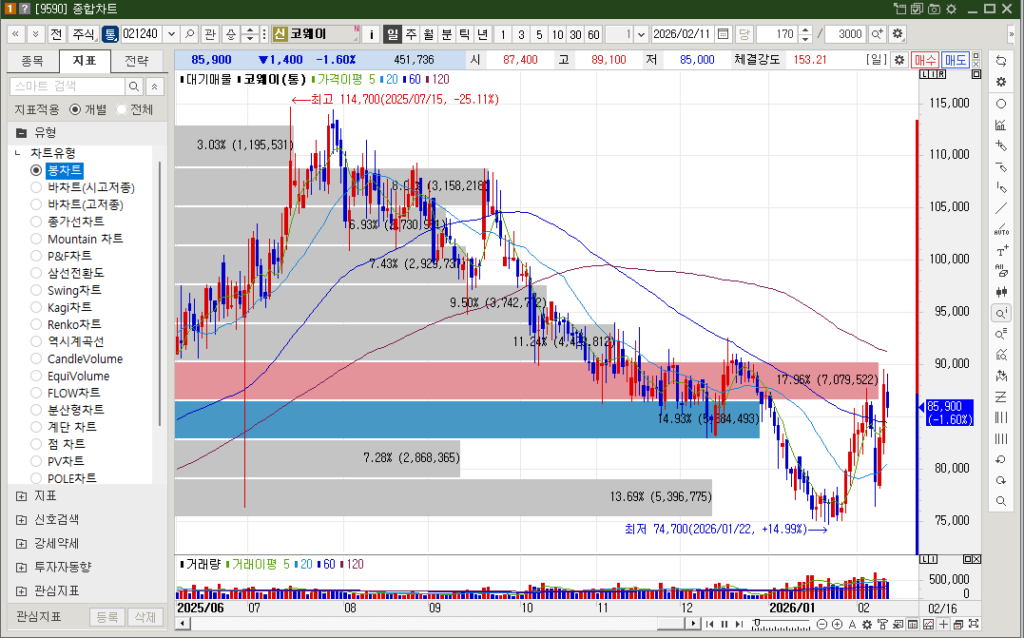This screenshot has height=638, width=1024.
Task: Click the bottom magnifier in right toolbar
Action: (1000, 502)
